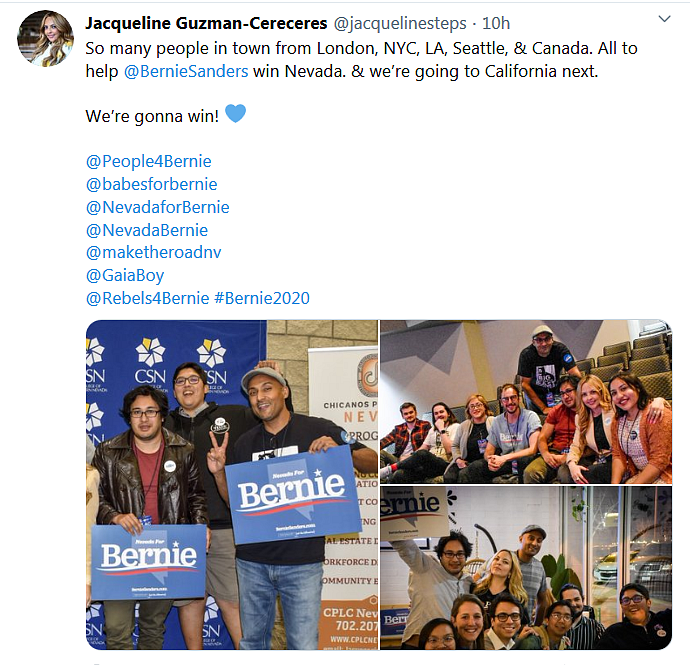Open the large photo with Bernie signs
690x665 pixels.
coord(232,485)
